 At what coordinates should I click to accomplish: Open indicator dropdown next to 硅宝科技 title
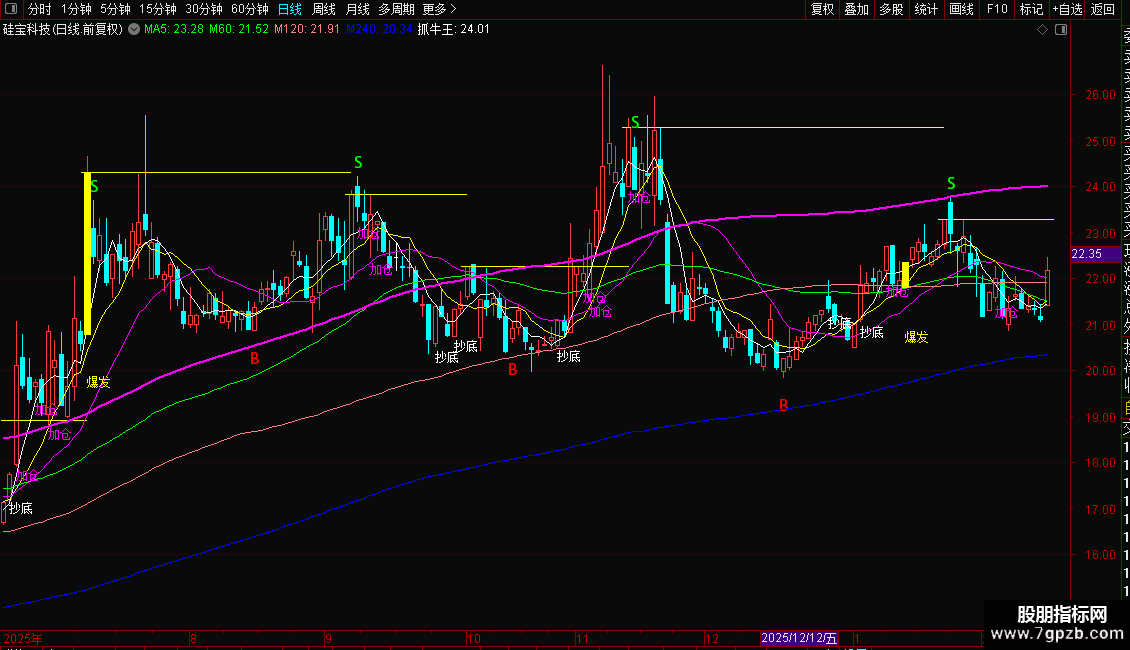[x=134, y=30]
